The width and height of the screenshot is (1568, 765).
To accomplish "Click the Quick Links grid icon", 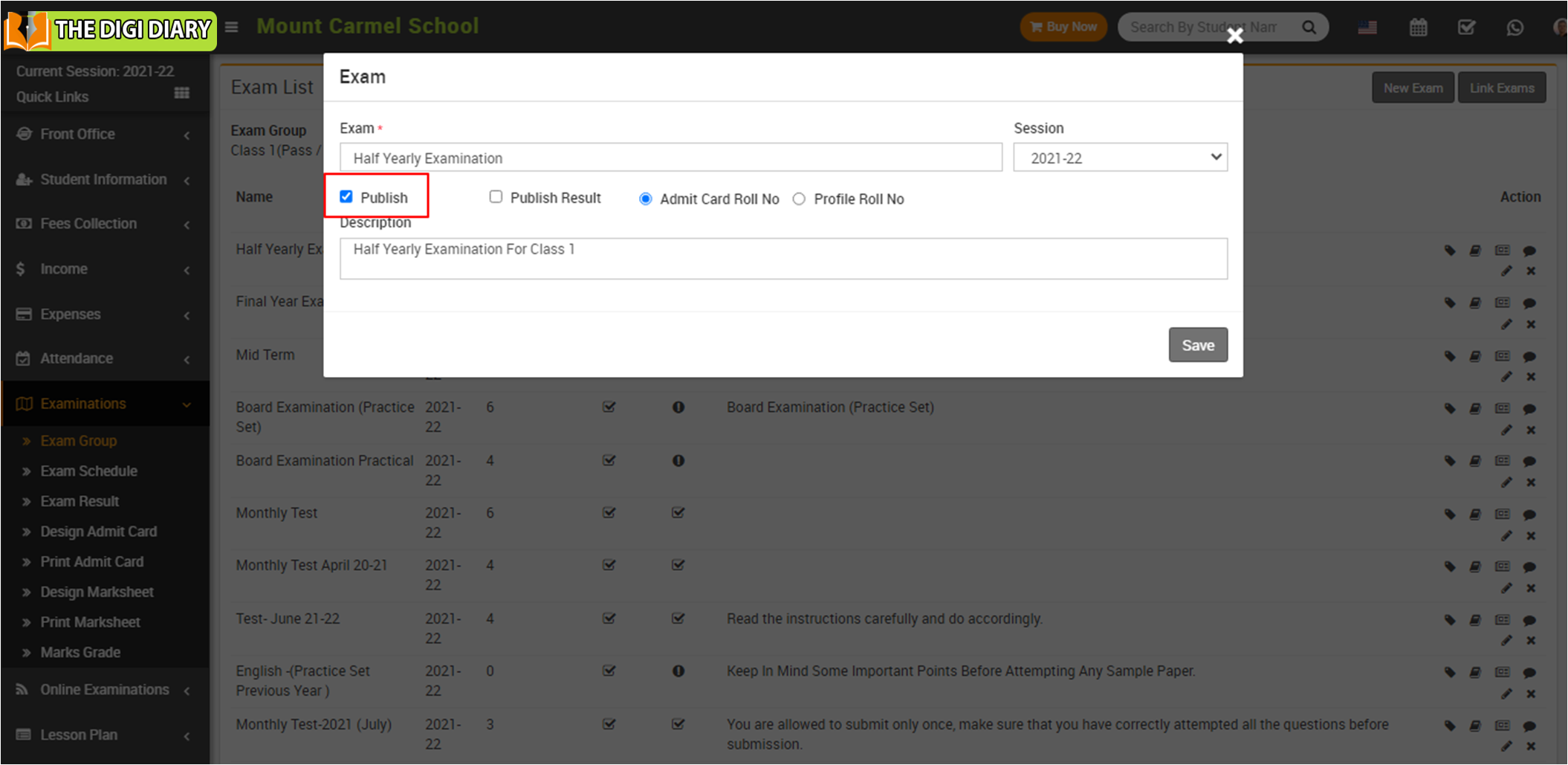I will coord(181,94).
